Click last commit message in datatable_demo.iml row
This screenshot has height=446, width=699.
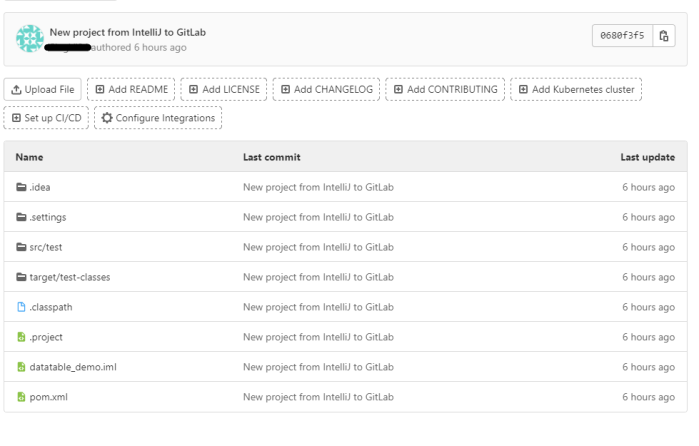(318, 367)
